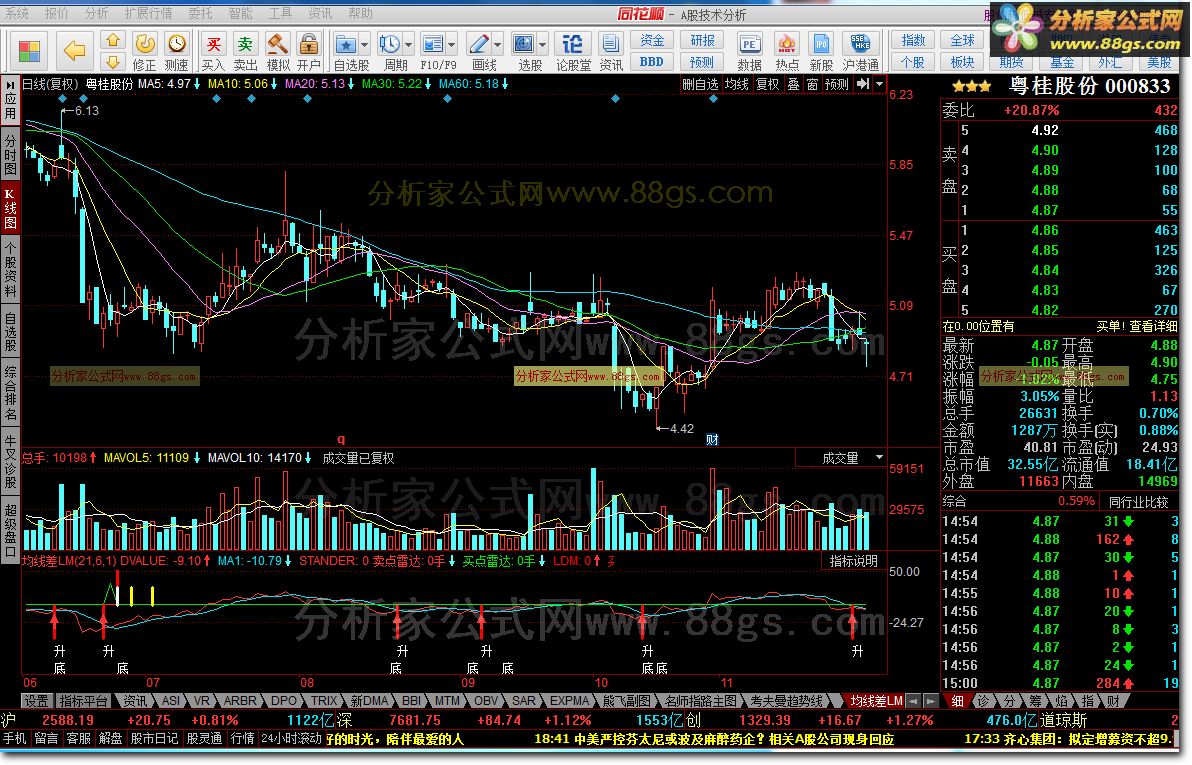Expand the 画线 drawing dropdown arrow
The height and width of the screenshot is (765, 1192).
point(498,45)
